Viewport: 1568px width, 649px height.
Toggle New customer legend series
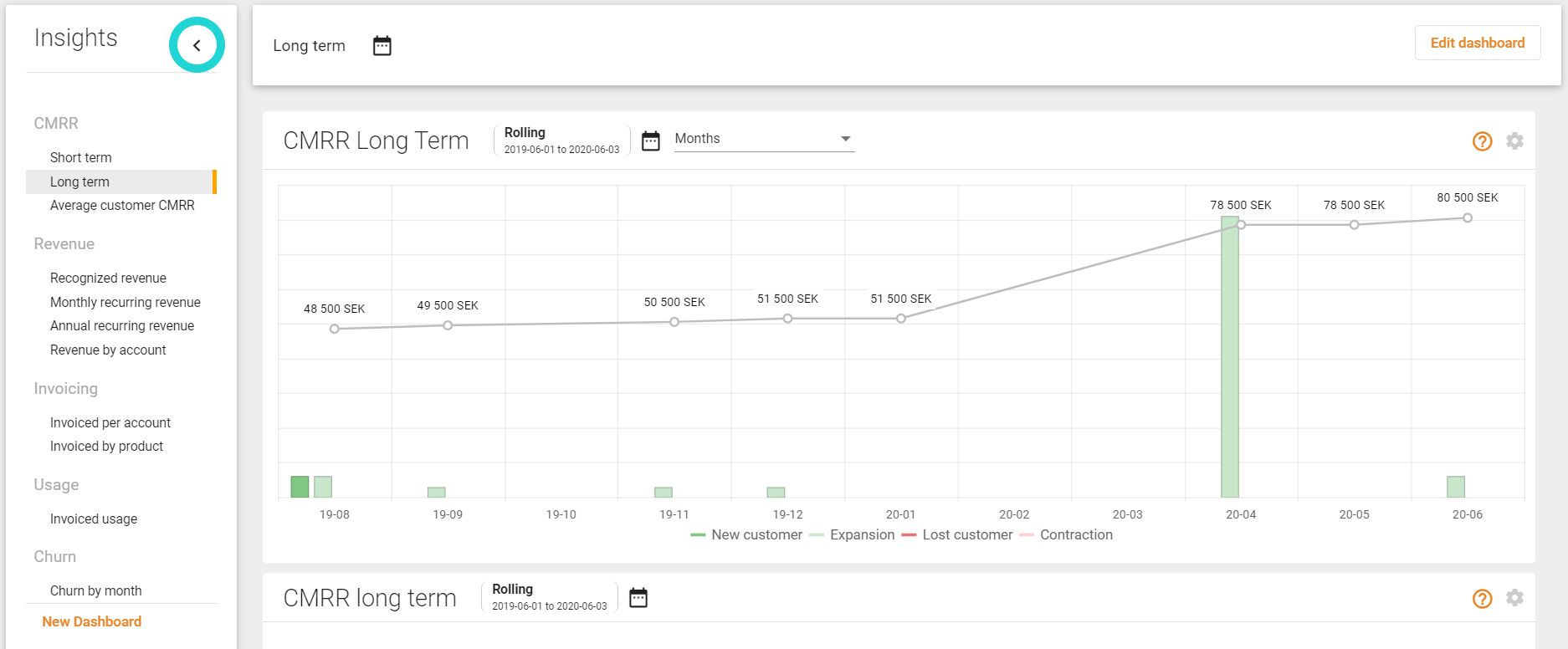(746, 534)
